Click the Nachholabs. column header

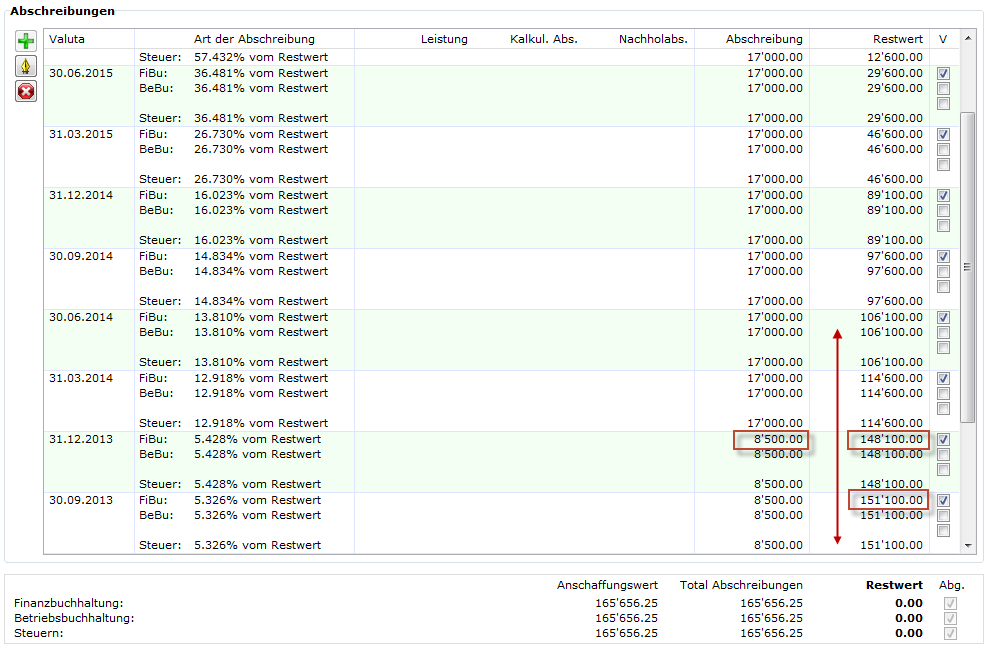[653, 39]
